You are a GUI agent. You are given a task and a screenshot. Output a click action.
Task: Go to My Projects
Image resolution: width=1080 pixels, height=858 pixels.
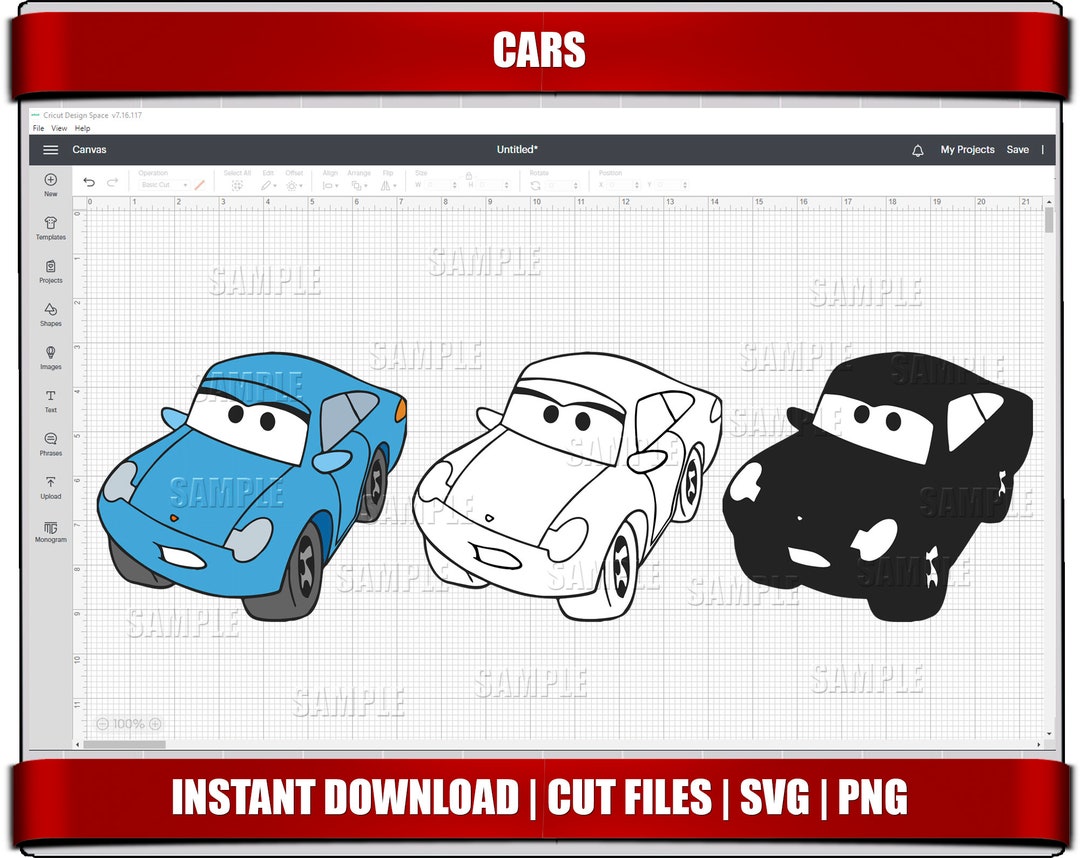pyautogui.click(x=967, y=149)
